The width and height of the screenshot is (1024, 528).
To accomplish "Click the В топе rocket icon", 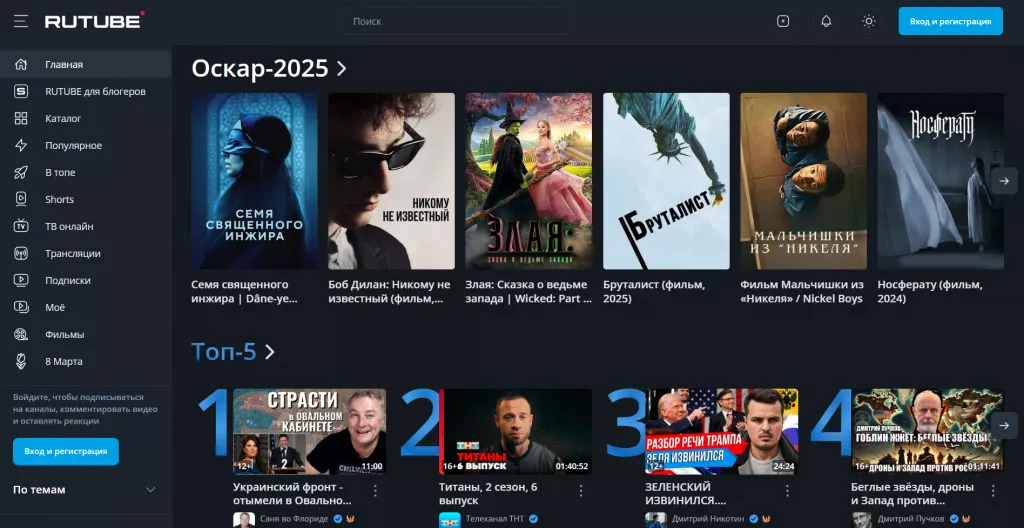I will click(x=21, y=173).
